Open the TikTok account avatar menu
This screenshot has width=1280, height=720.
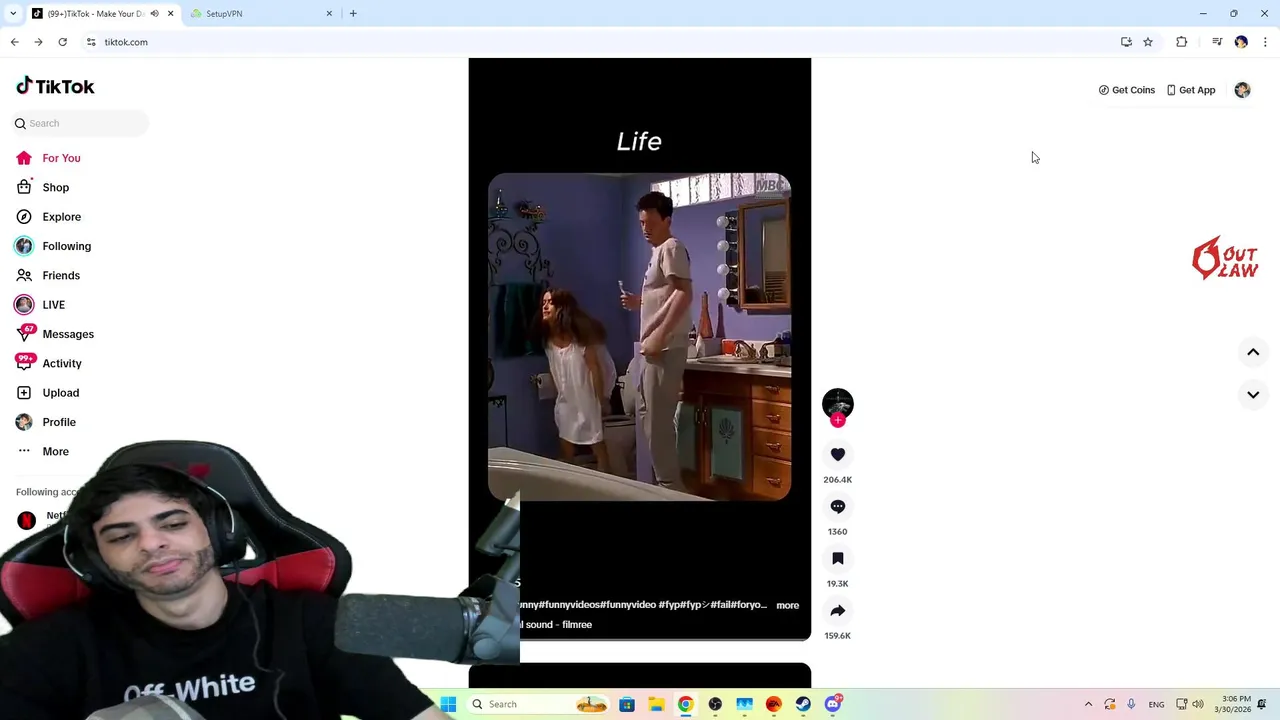pyautogui.click(x=1242, y=90)
